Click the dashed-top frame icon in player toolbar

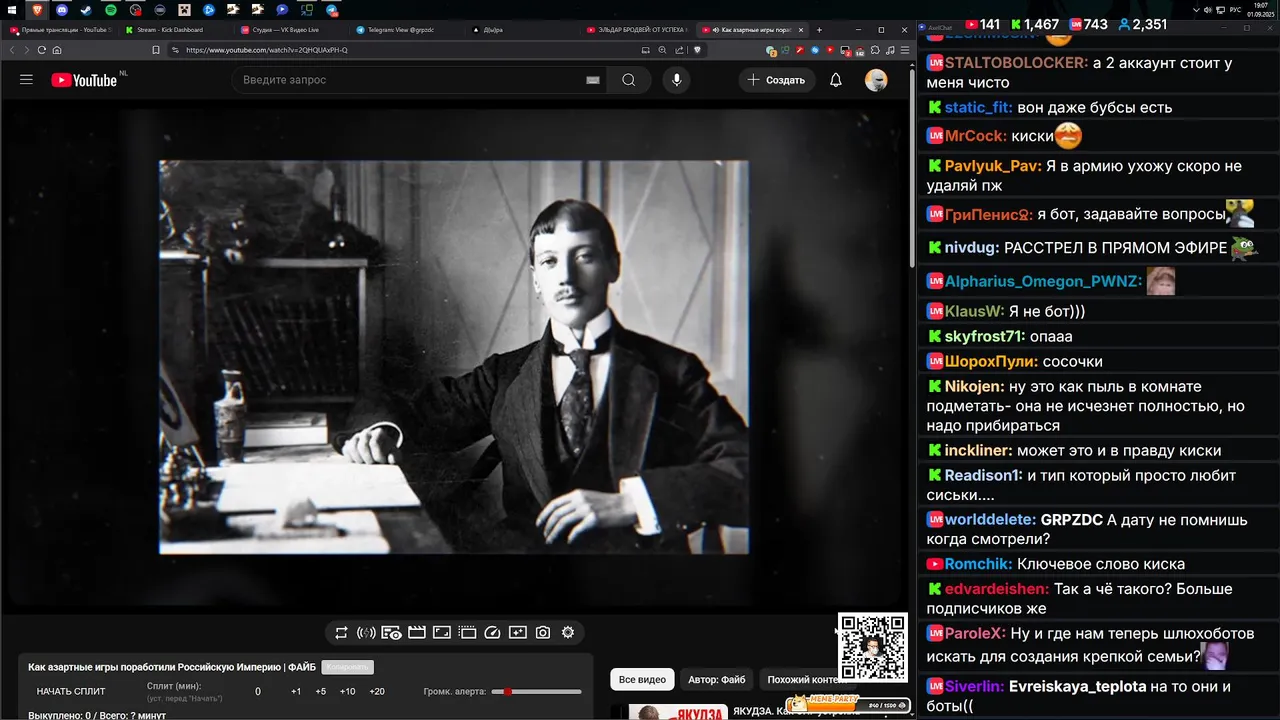466,633
